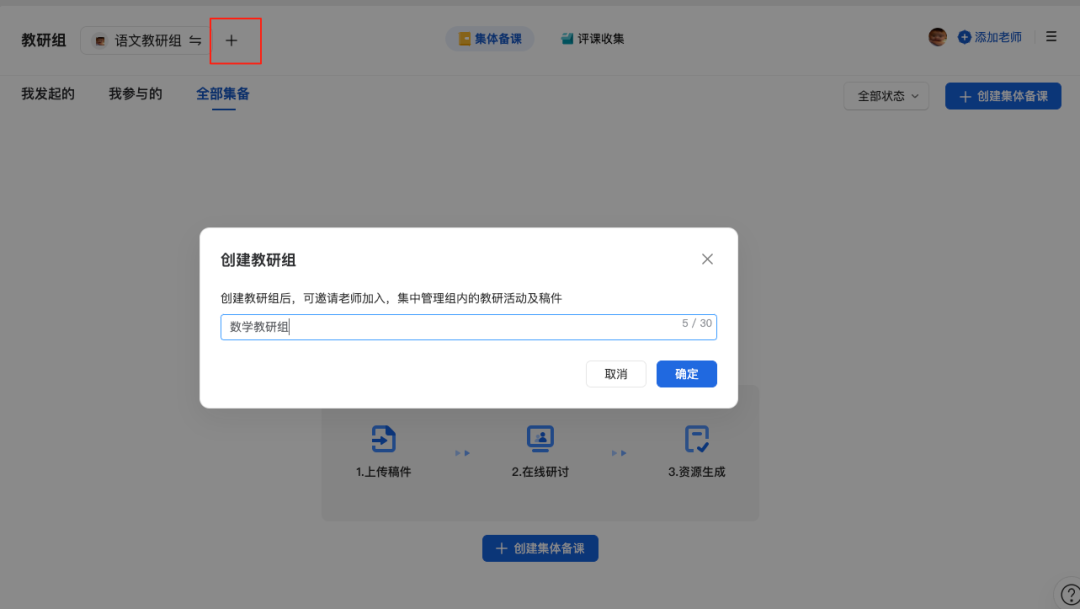Cancel the dialog via 取消 button
Image resolution: width=1080 pixels, height=609 pixels.
(616, 373)
